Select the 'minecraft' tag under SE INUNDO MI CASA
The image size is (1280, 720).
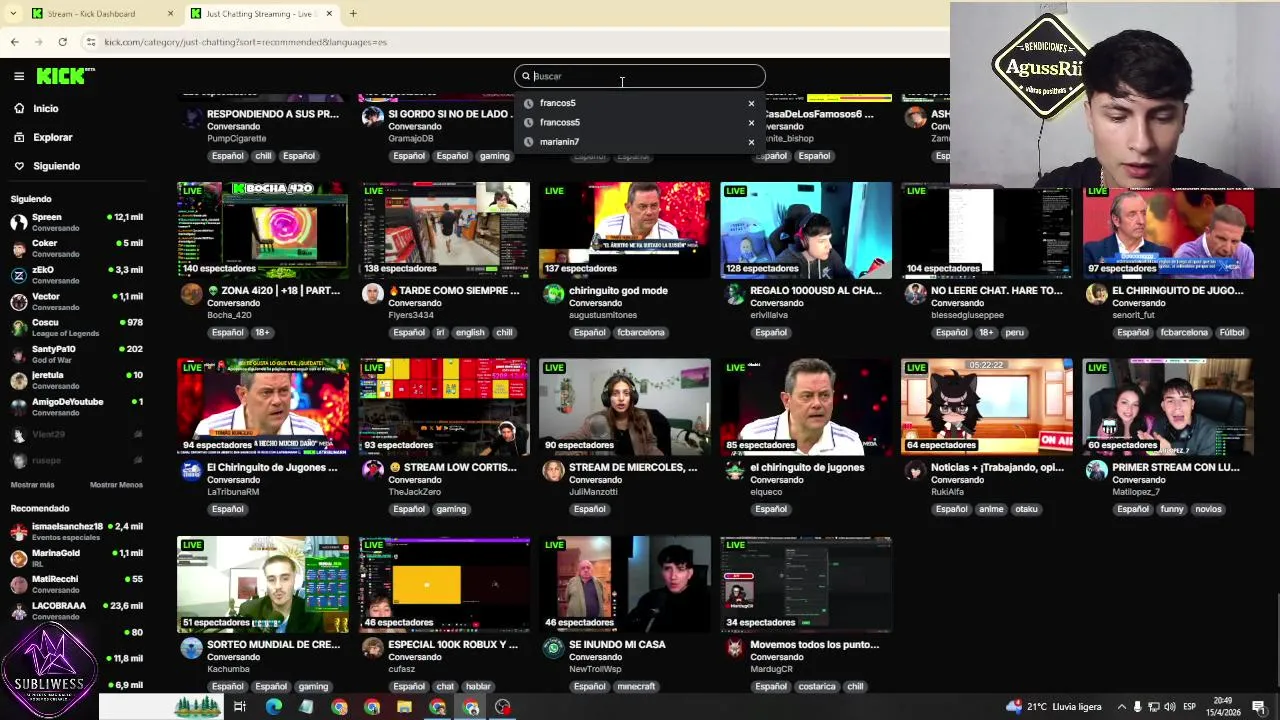click(636, 687)
